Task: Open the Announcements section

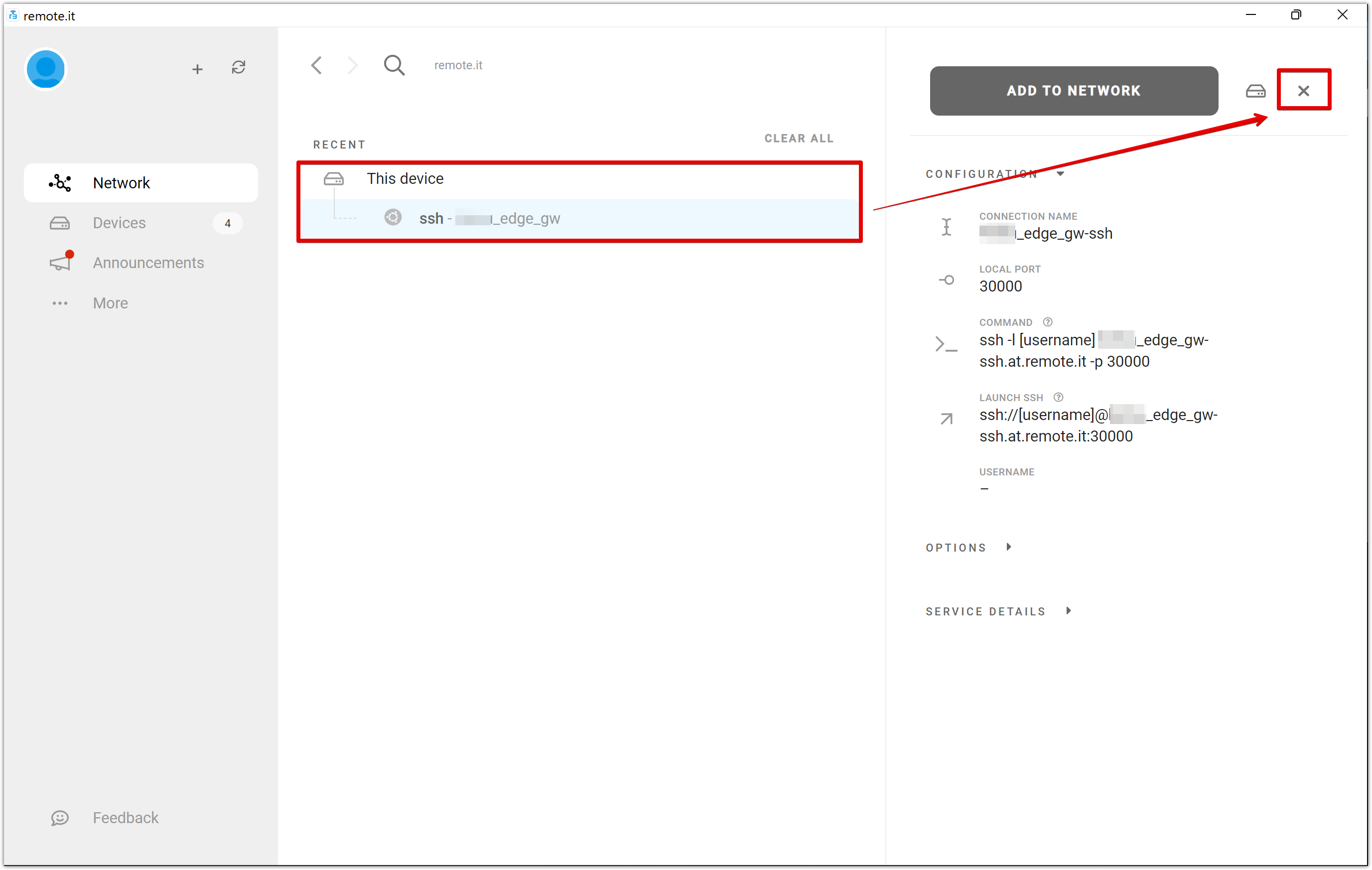Action: tap(140, 263)
